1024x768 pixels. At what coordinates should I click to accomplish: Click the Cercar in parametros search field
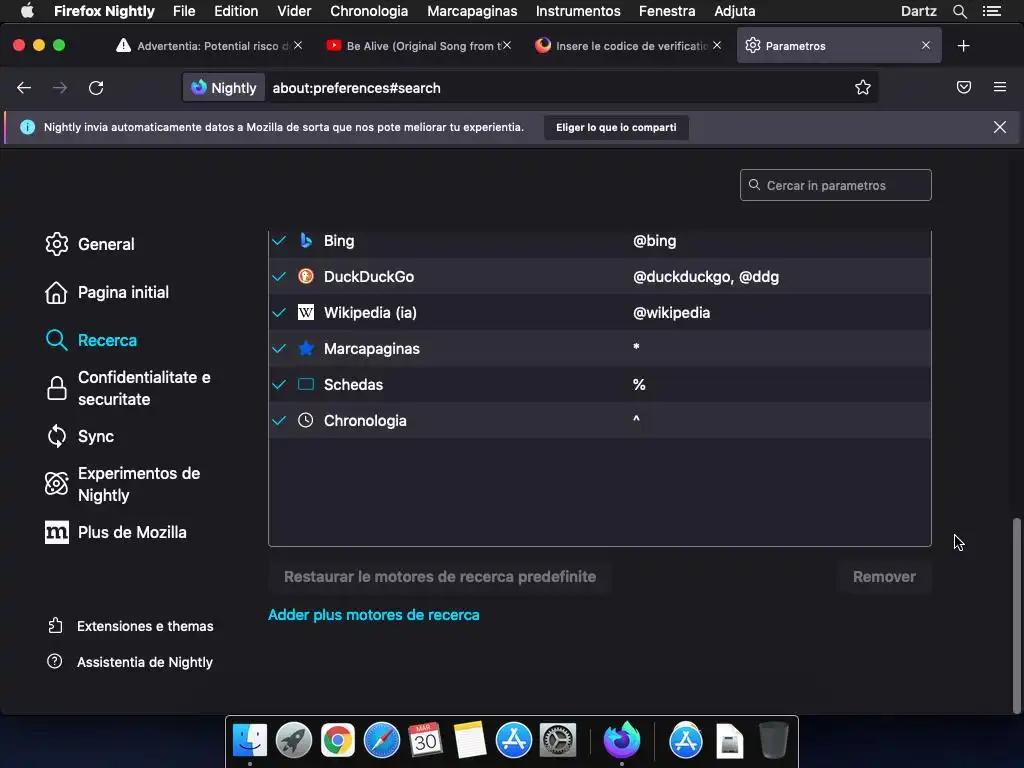click(x=835, y=185)
